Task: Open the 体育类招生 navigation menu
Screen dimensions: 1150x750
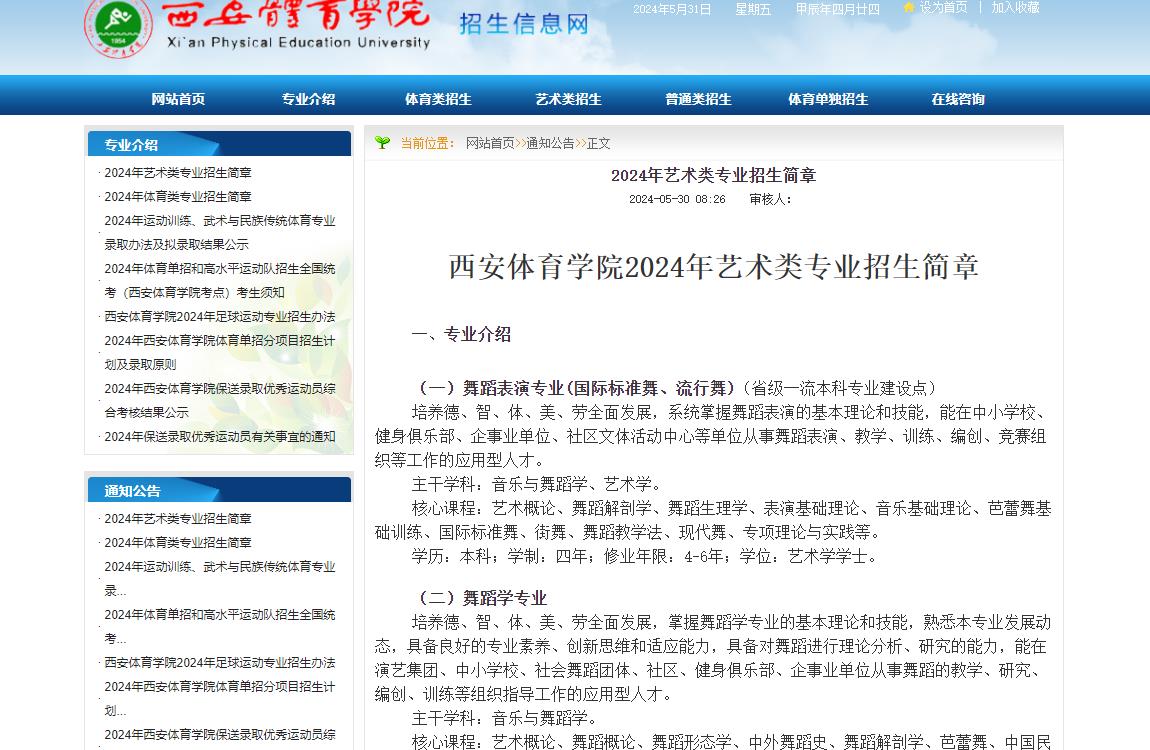Action: [438, 99]
